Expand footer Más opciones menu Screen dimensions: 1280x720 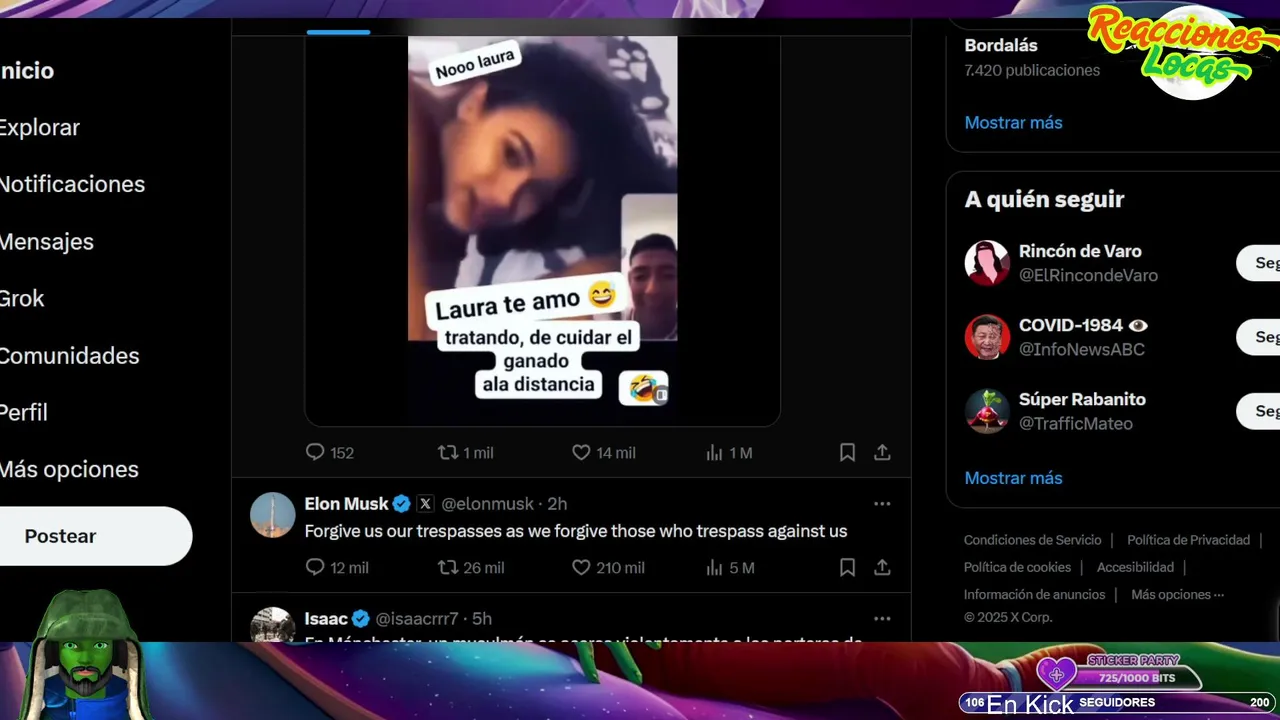pyautogui.click(x=1177, y=594)
